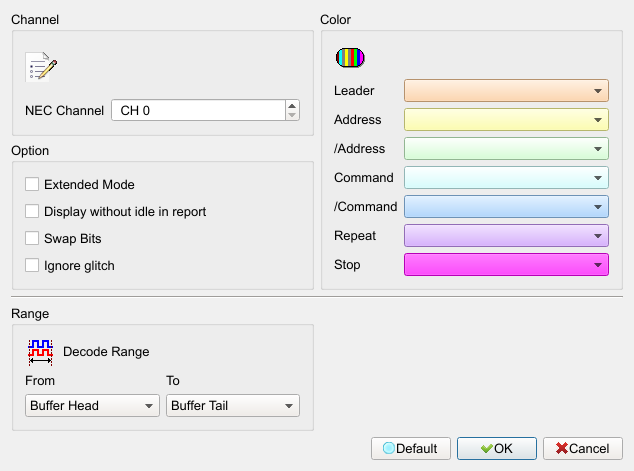The width and height of the screenshot is (634, 471).
Task: Enable Ignore glitch checkbox
Action: pos(32,265)
